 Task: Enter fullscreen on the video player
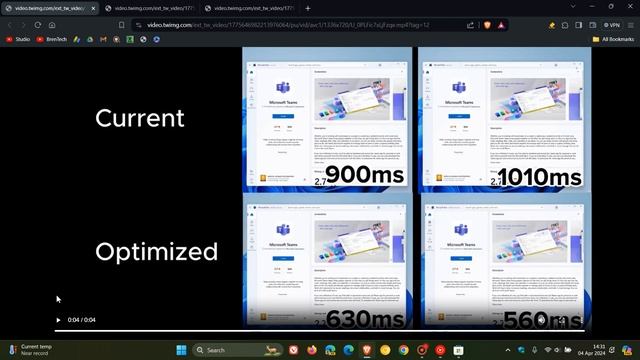562,320
